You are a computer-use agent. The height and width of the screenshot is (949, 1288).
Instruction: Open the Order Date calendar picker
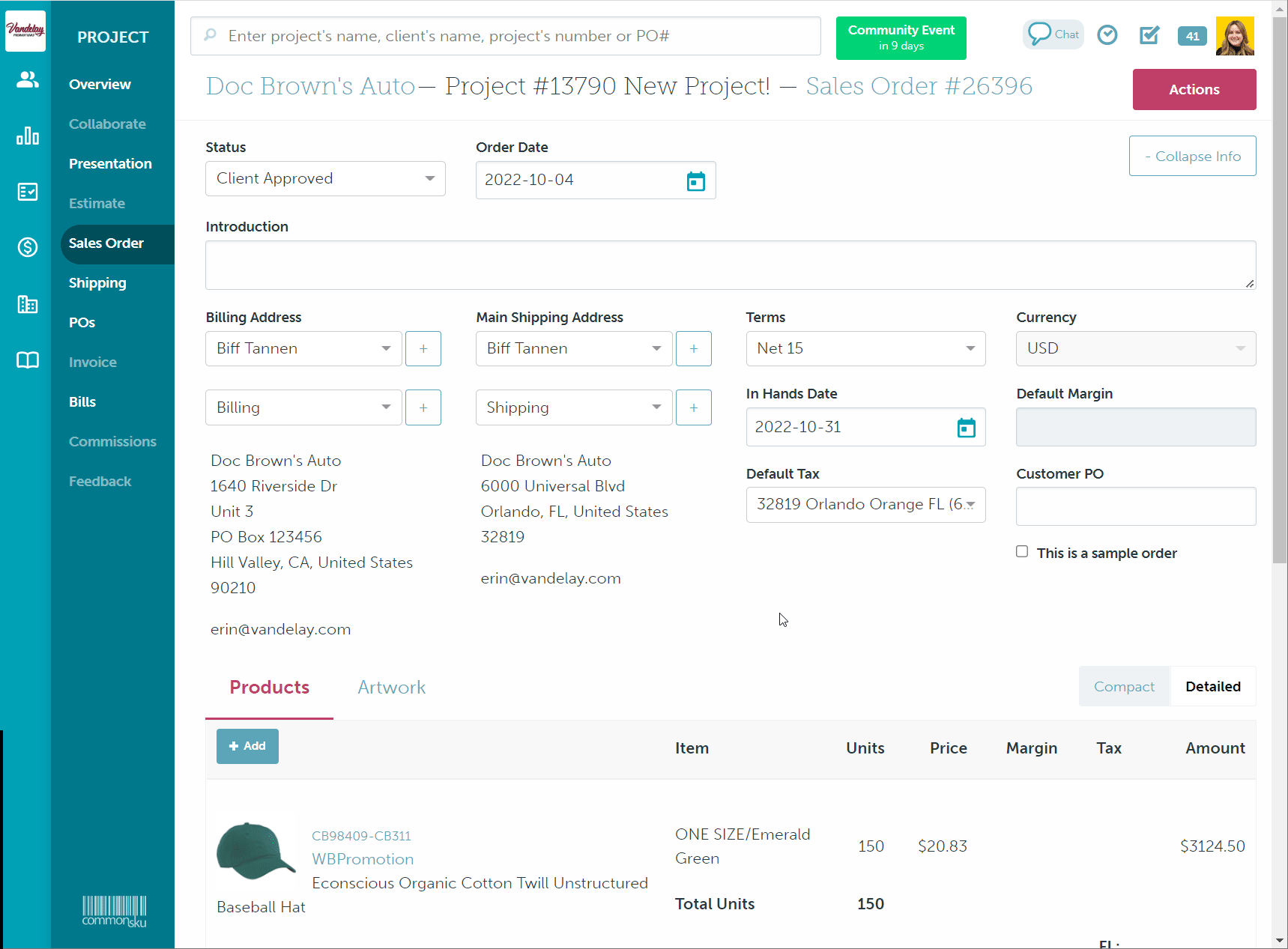[x=695, y=181]
